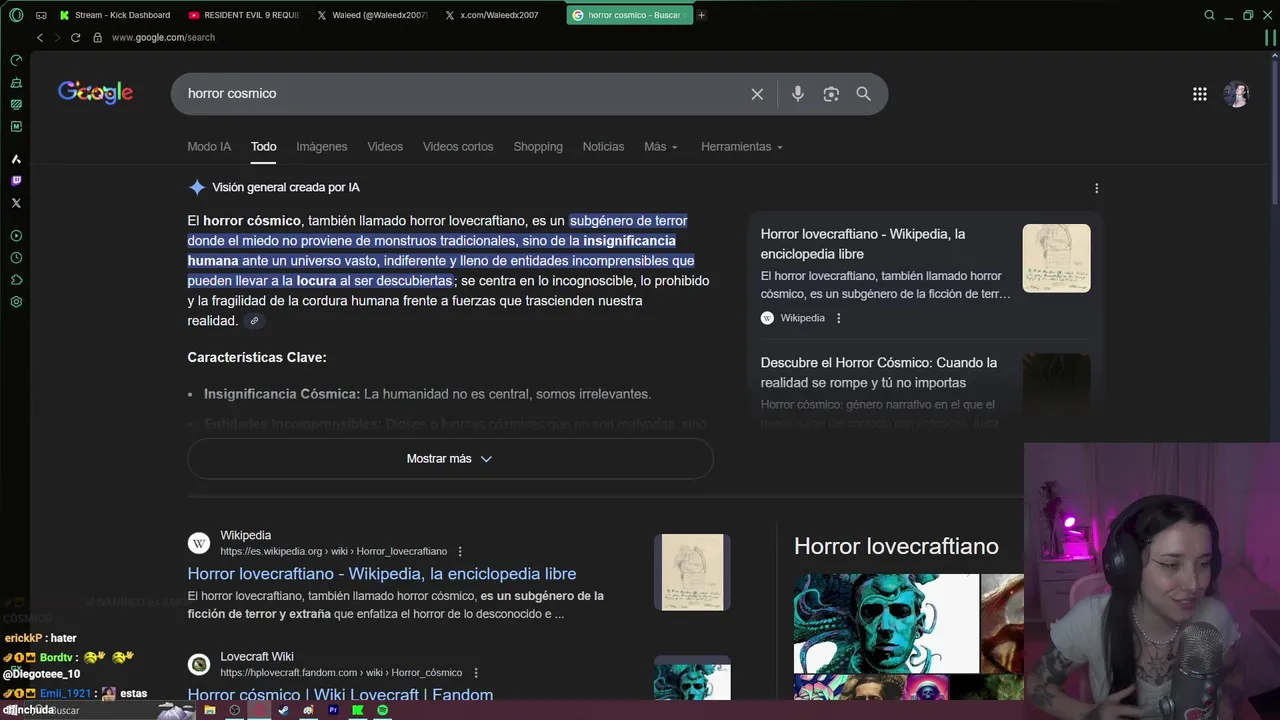Go to Google homepage via logo

pyautogui.click(x=95, y=93)
